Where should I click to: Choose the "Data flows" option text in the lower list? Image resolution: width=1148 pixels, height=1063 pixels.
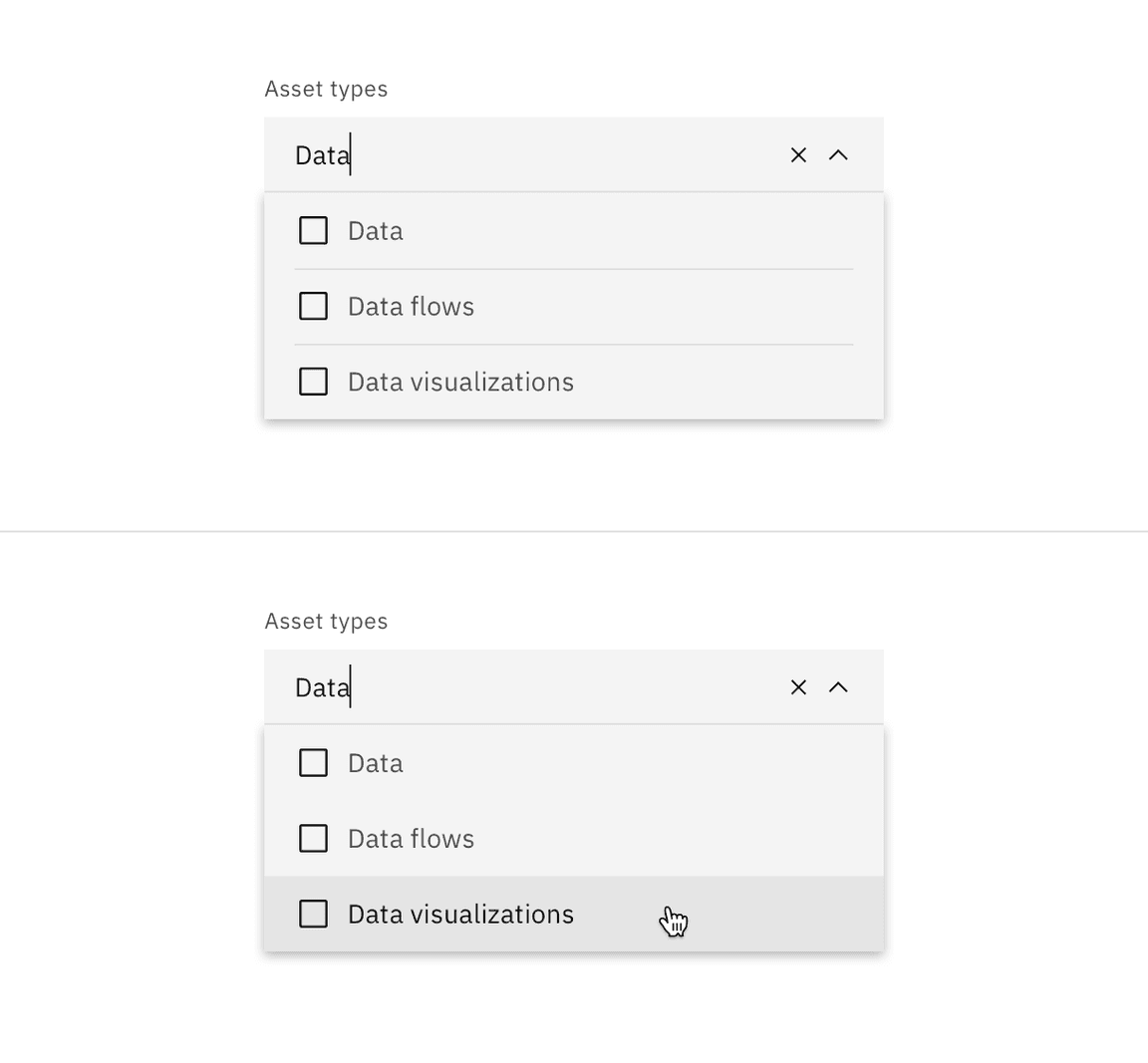pyautogui.click(x=411, y=839)
